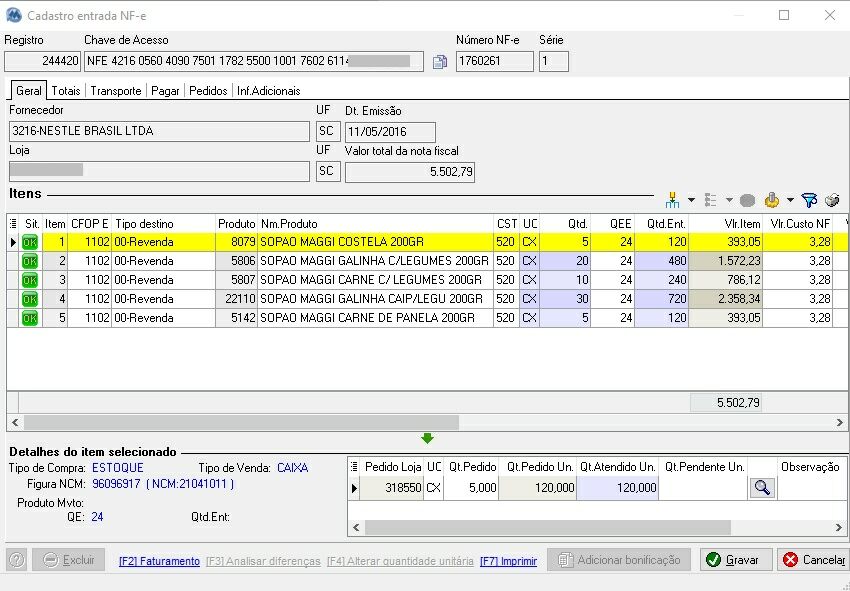Click [F4] Alterar quantidade unitária link

click(x=400, y=561)
